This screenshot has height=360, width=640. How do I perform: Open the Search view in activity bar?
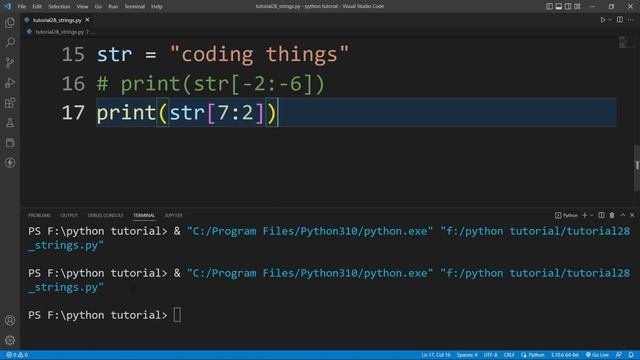(x=10, y=42)
